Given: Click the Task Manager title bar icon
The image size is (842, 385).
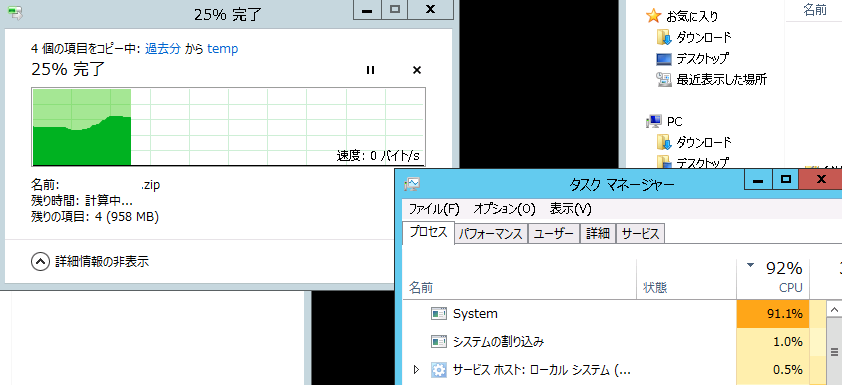Looking at the screenshot, I should point(412,184).
